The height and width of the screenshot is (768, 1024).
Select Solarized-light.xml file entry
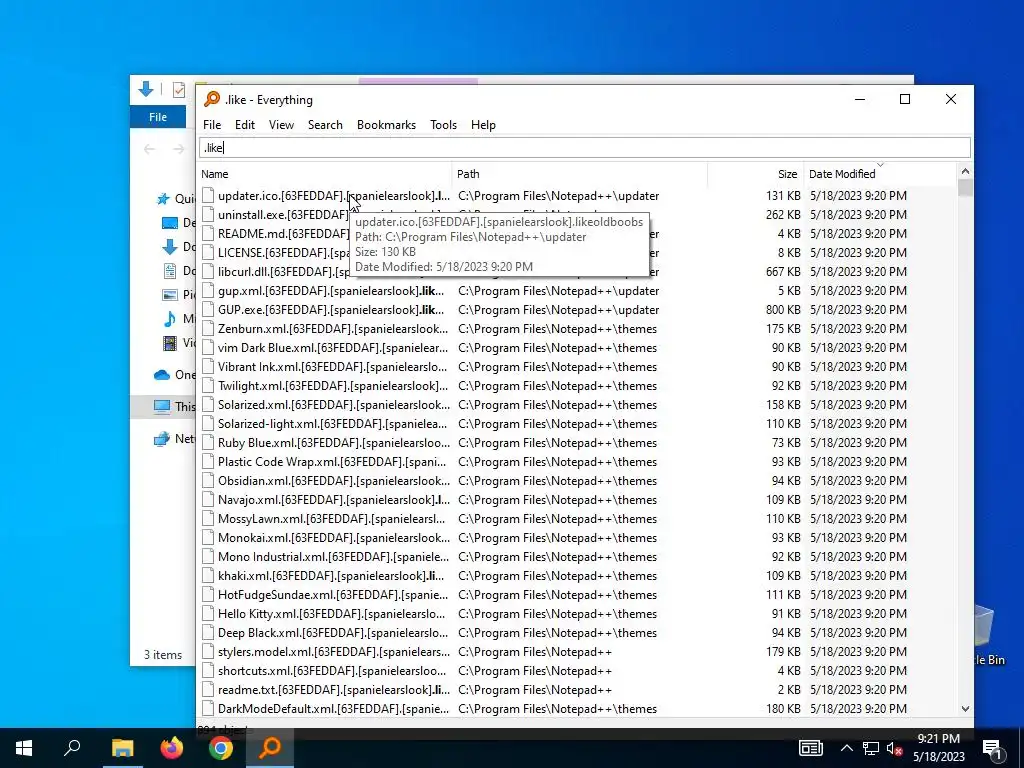[332, 423]
